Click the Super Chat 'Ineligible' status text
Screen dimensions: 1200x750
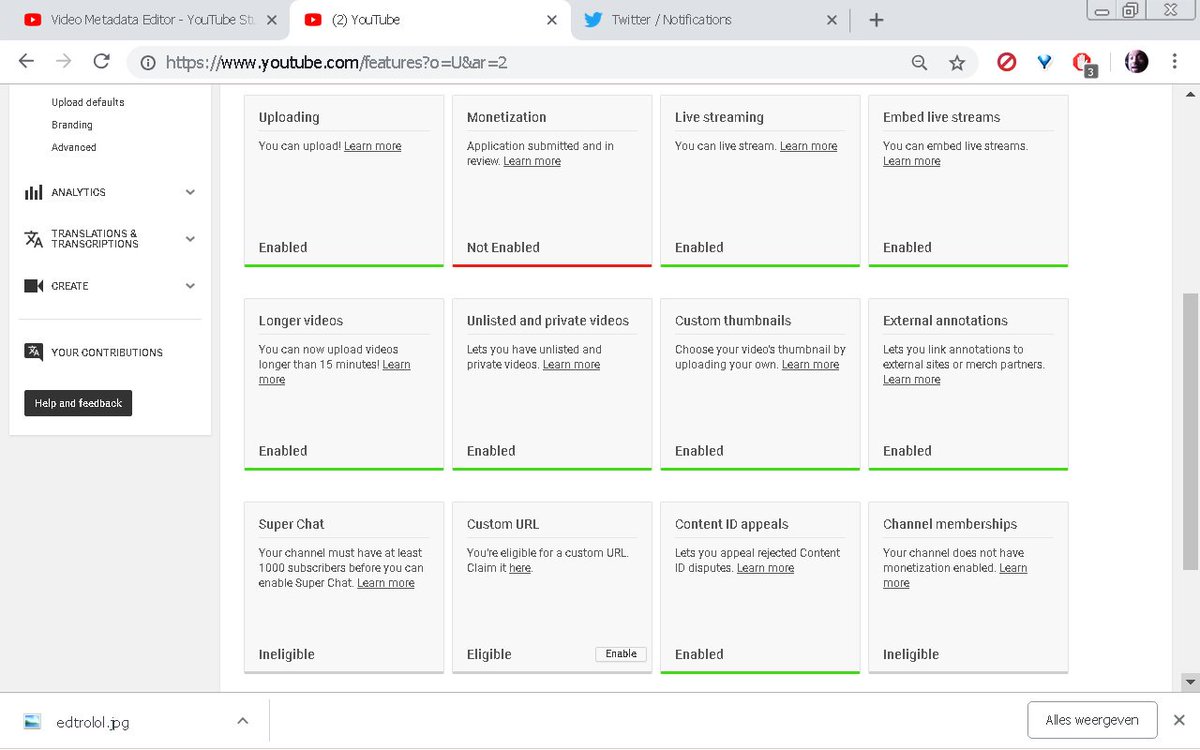287,654
